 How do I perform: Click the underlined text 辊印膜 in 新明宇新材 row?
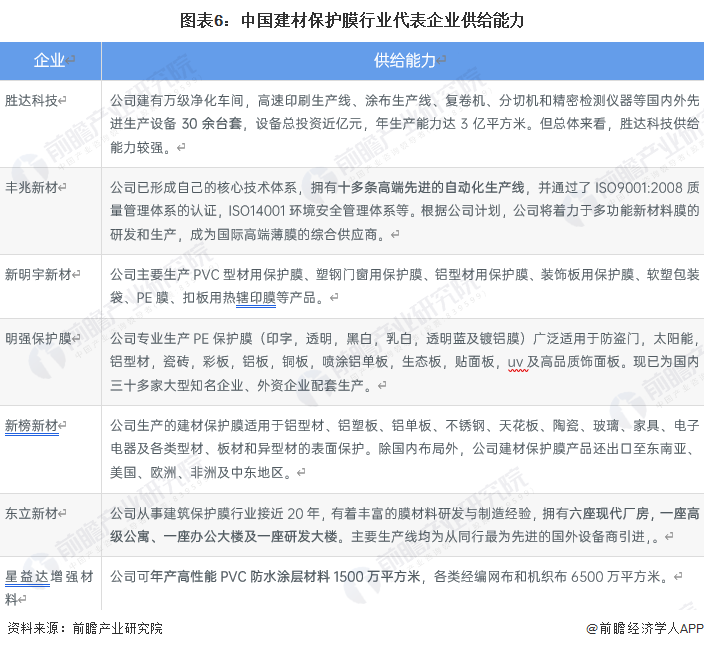pyautogui.click(x=256, y=298)
